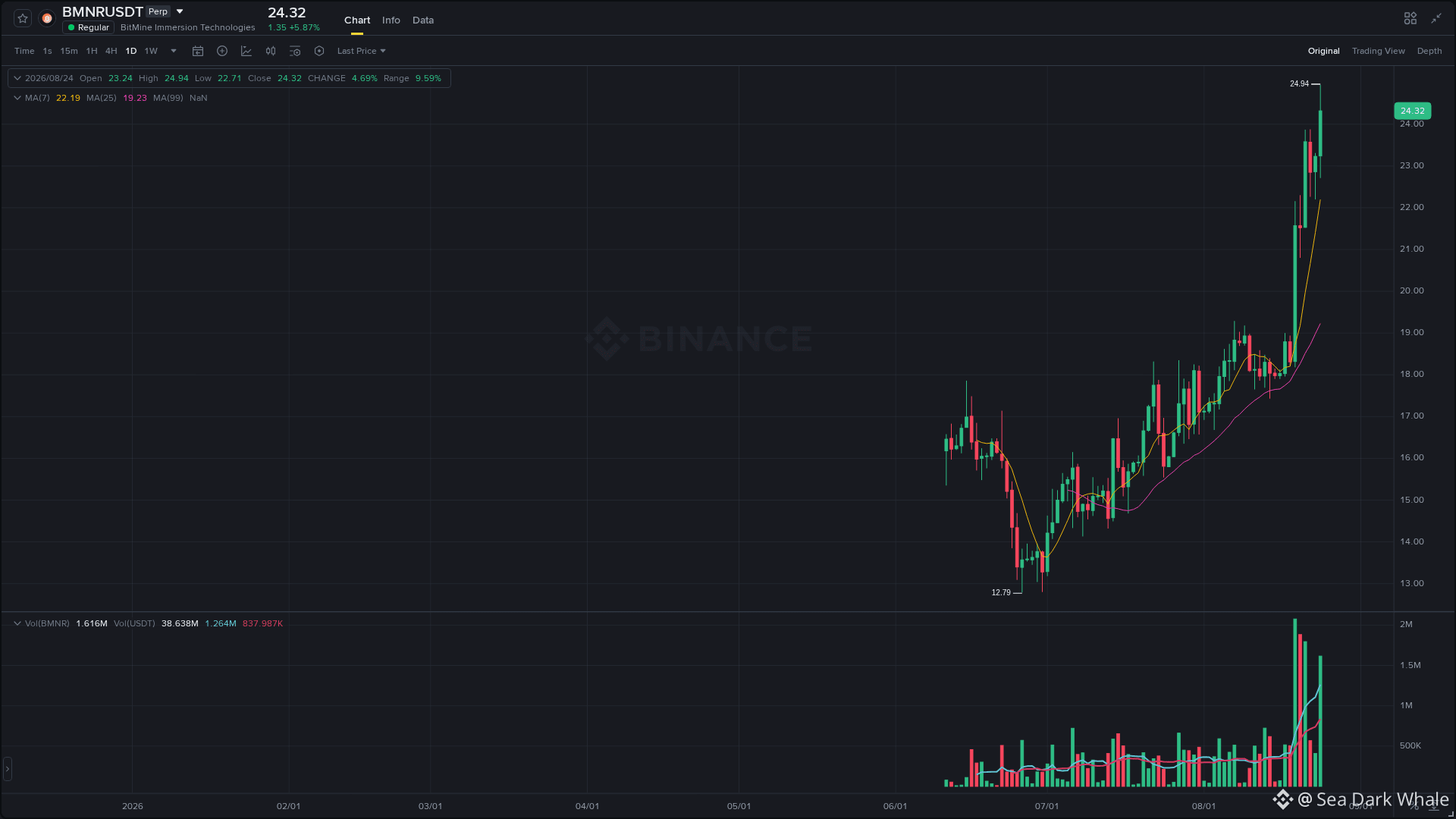Expand the left side panel arrow
This screenshot has height=819, width=1456.
click(8, 769)
